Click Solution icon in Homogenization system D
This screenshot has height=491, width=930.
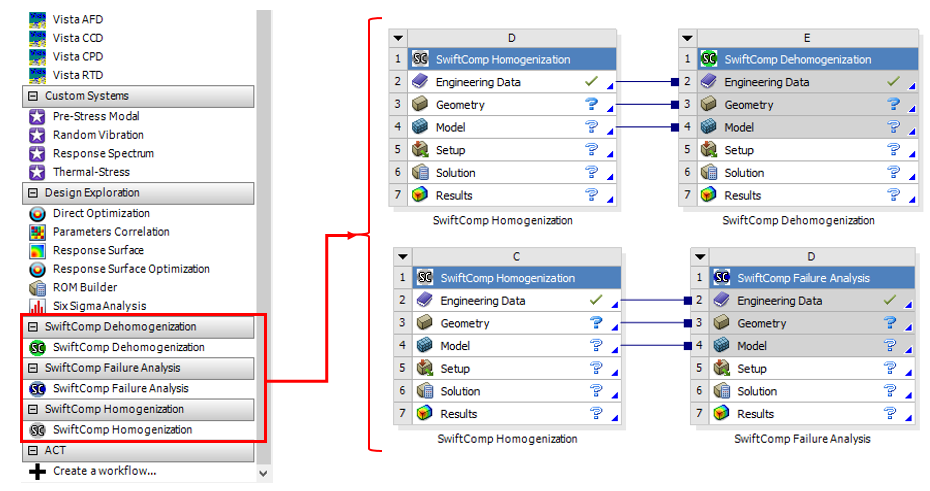point(420,173)
